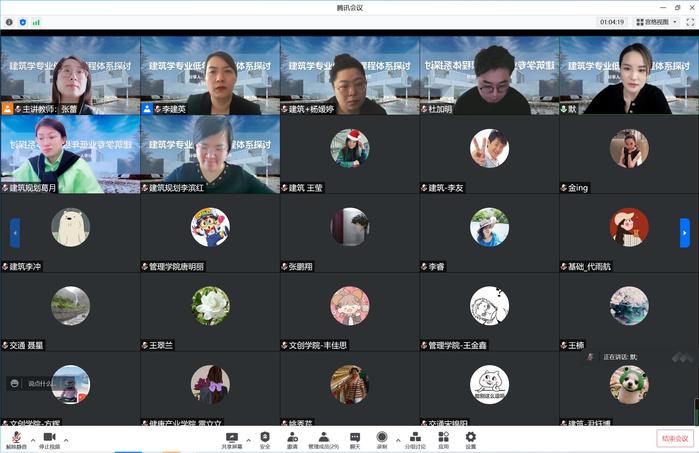Screen dimensions: 699x453
Task: Open 管理成员 participants panel
Action: [x=323, y=437]
